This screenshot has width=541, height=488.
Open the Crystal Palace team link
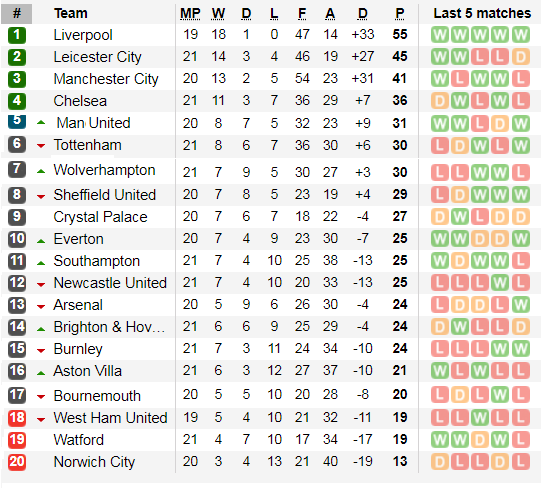100,217
